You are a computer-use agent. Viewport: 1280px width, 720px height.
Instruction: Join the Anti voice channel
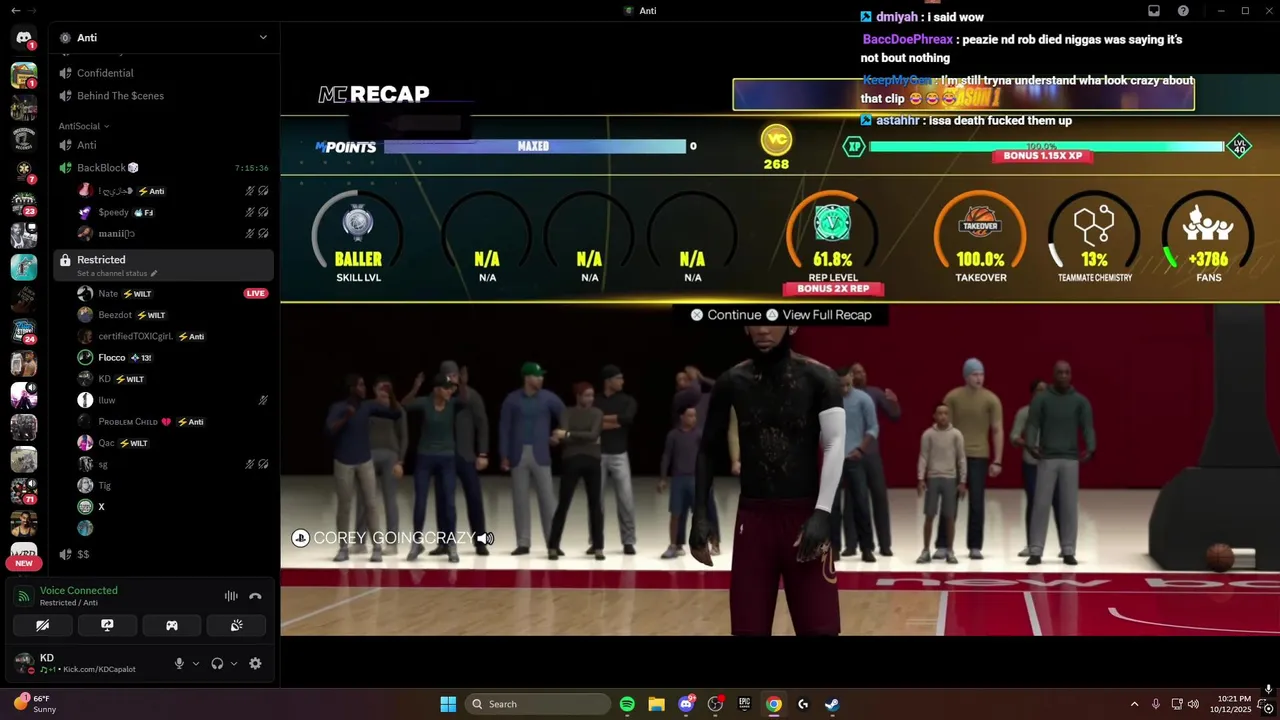(163, 145)
